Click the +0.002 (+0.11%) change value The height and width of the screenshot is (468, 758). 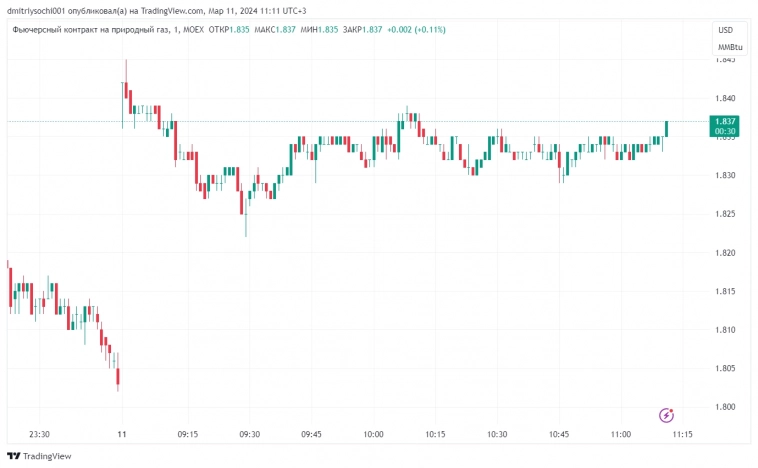pyautogui.click(x=416, y=30)
